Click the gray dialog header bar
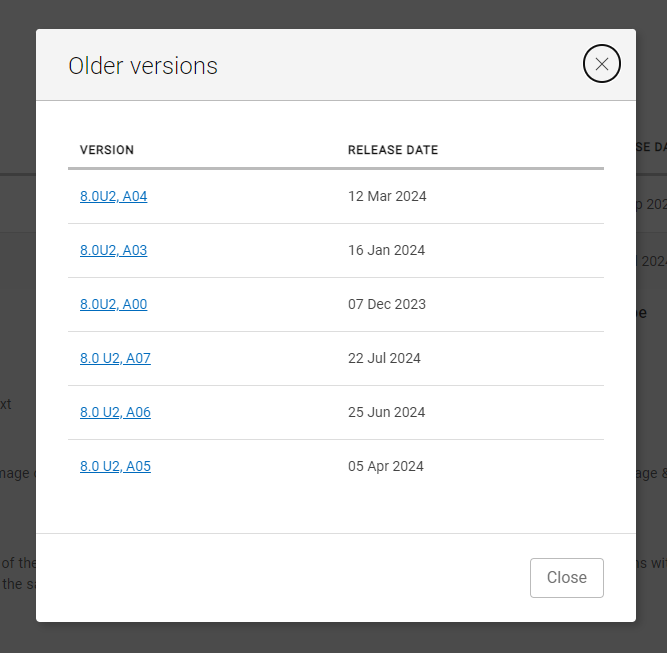The image size is (667, 653). click(x=400, y=66)
